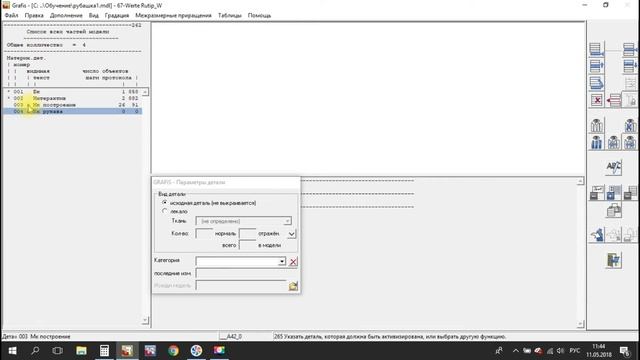Click the parts list scroll-down arrow
640x360 pixels.
[145, 320]
